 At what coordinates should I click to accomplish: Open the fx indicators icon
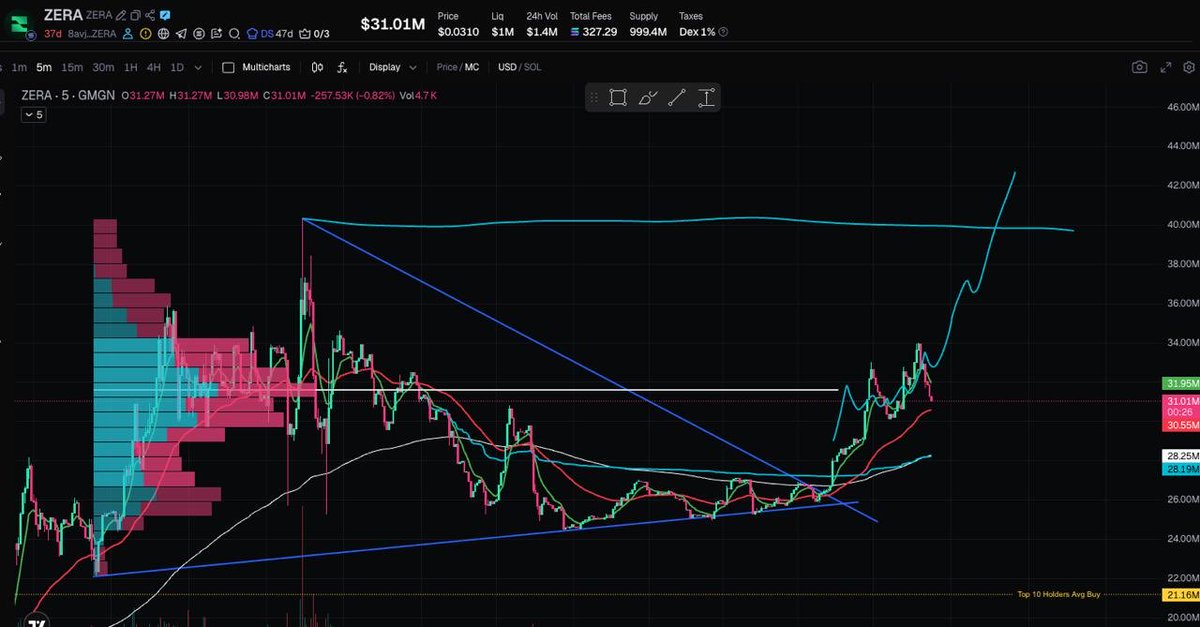[x=342, y=67]
